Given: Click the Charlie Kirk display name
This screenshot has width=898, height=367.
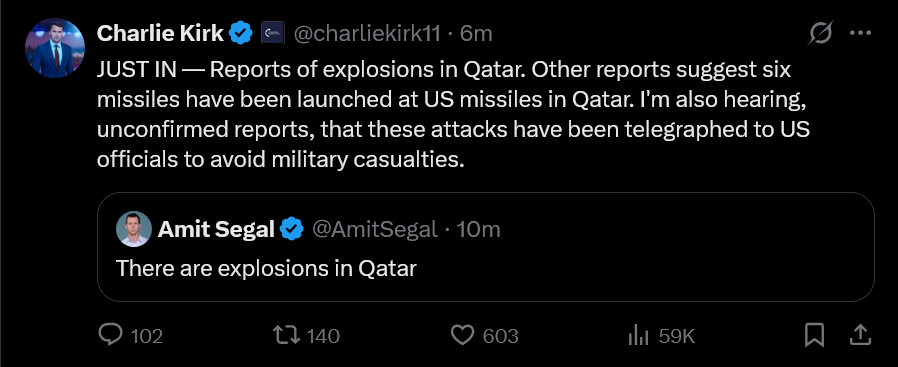Looking at the screenshot, I should 160,33.
